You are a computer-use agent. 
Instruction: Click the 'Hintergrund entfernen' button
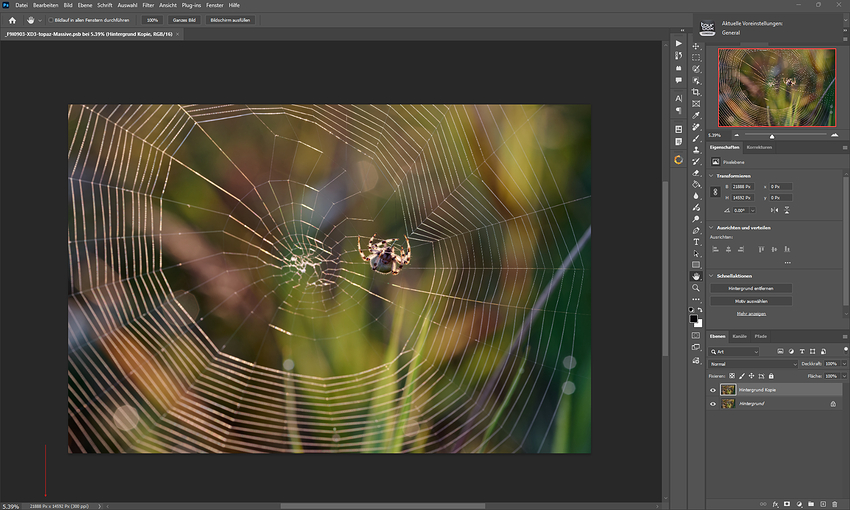[x=751, y=288]
